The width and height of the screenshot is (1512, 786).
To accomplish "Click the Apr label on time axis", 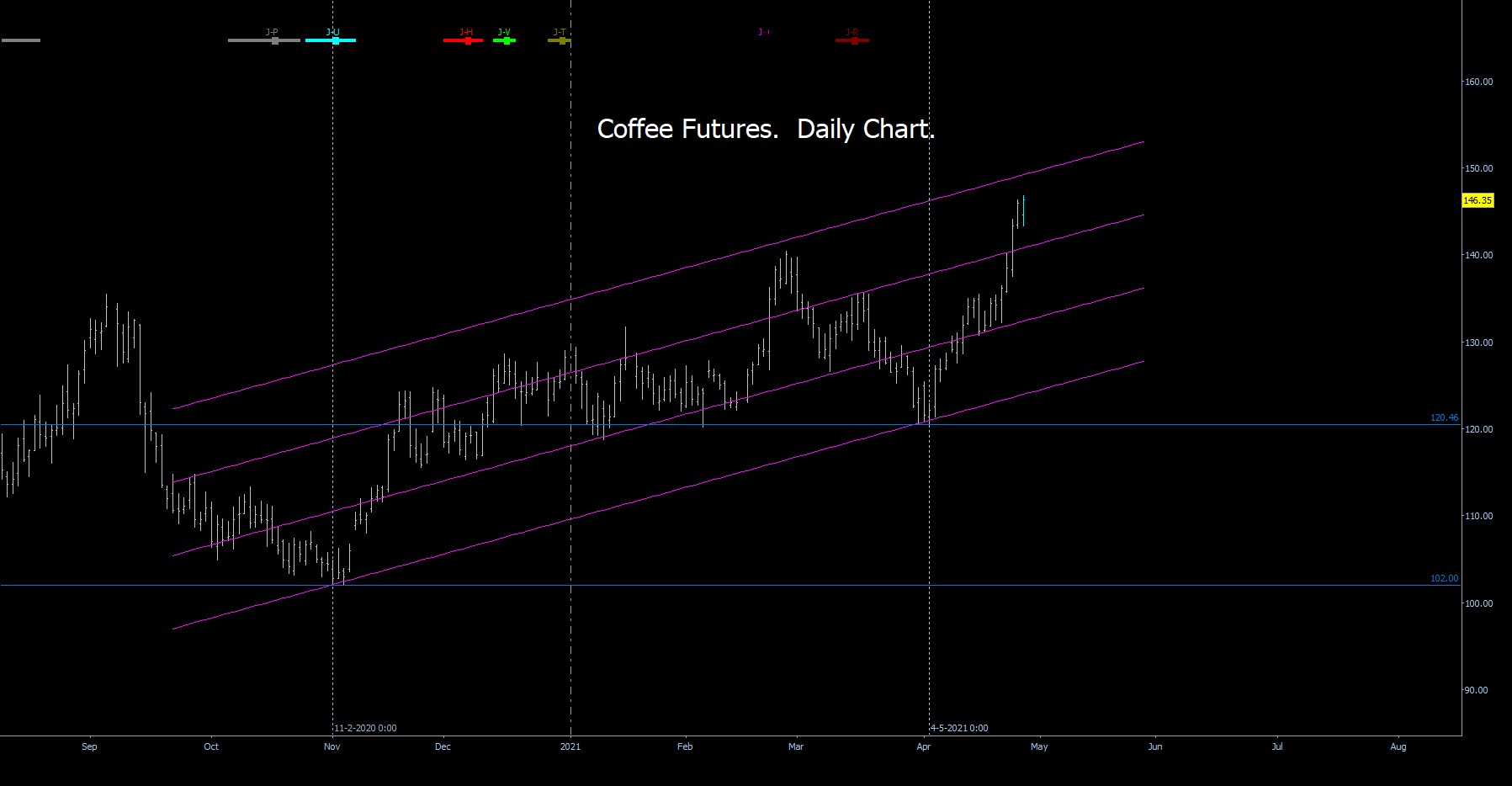I will click(924, 746).
